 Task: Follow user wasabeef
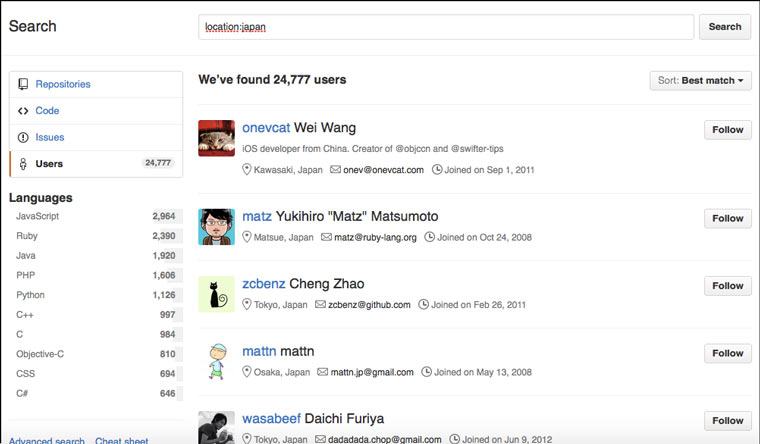pos(728,421)
